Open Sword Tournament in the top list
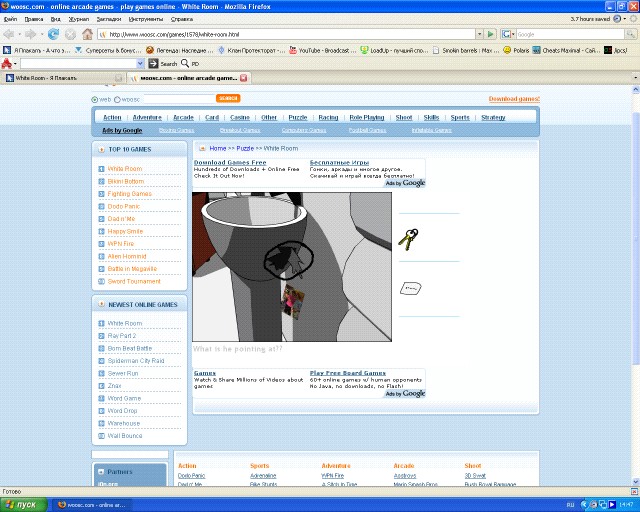This screenshot has height=512, width=640. coord(134,281)
